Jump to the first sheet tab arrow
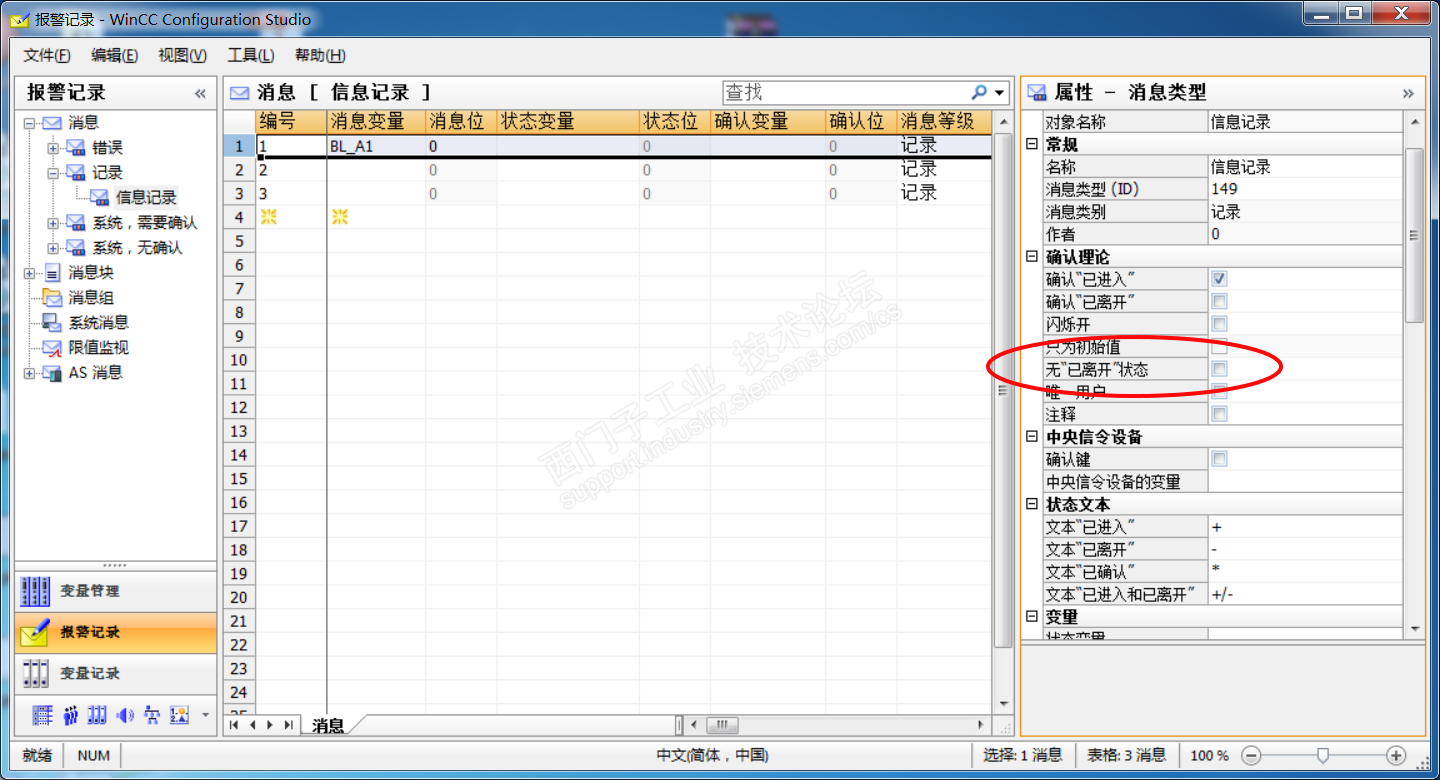Screen dimensions: 1440x780 235,725
